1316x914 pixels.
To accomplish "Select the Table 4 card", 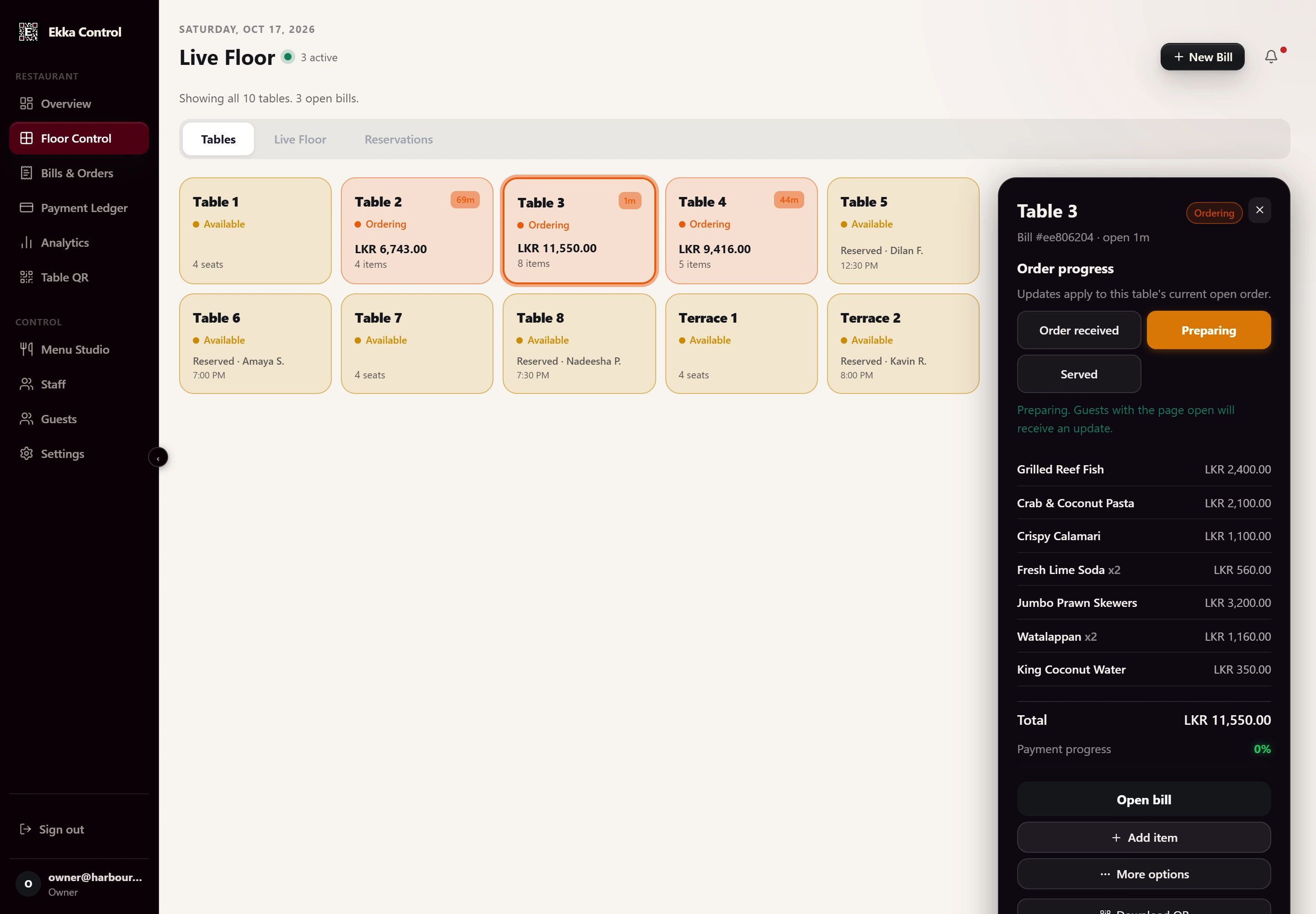I will pos(741,231).
